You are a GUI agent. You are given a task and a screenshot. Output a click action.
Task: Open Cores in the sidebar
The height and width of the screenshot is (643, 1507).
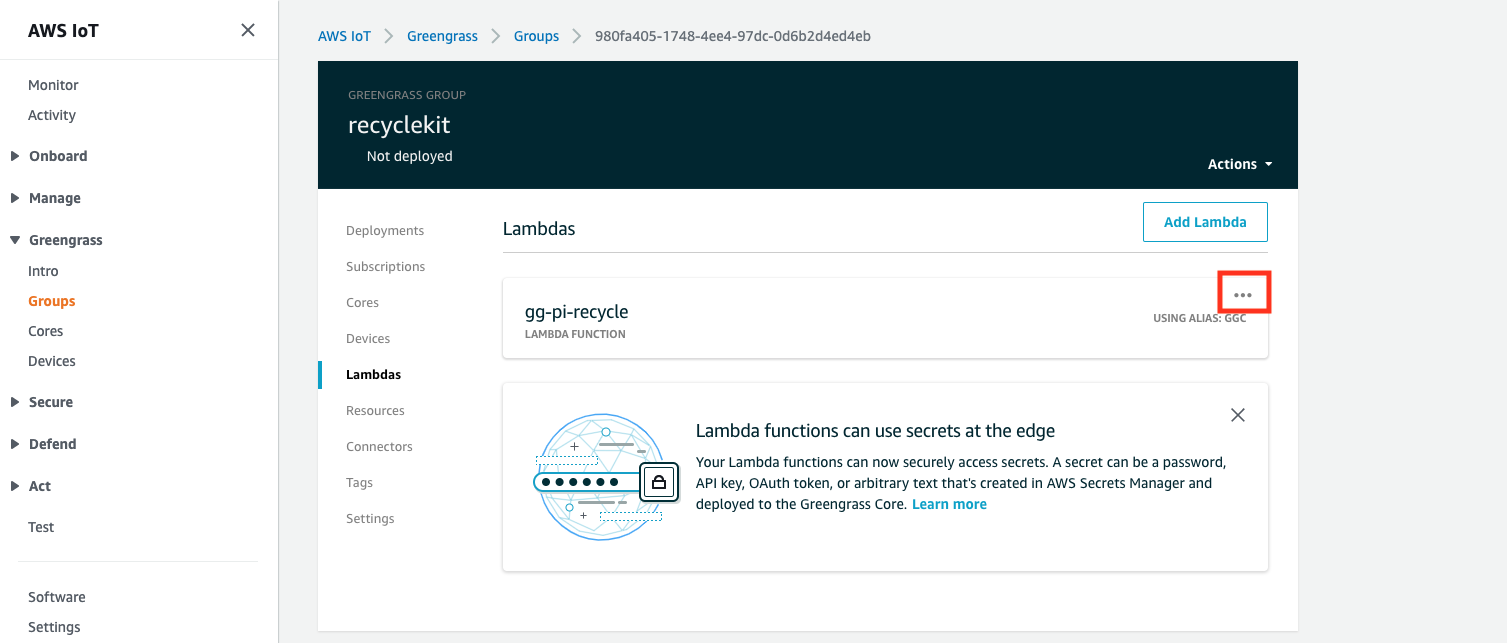pos(46,331)
